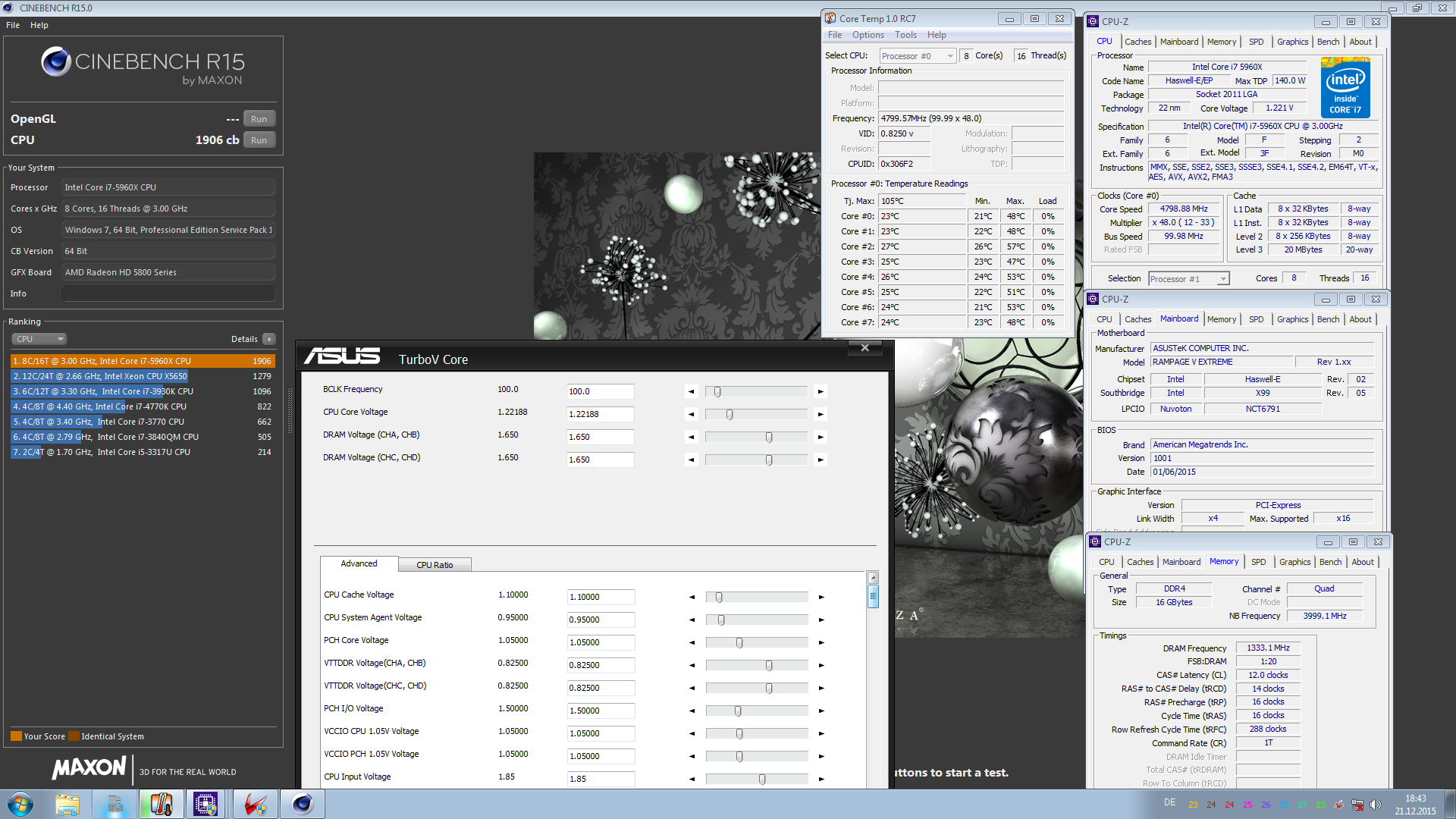Viewport: 1456px width, 819px height.
Task: Close the TurboV Core panel with X
Action: (x=864, y=348)
